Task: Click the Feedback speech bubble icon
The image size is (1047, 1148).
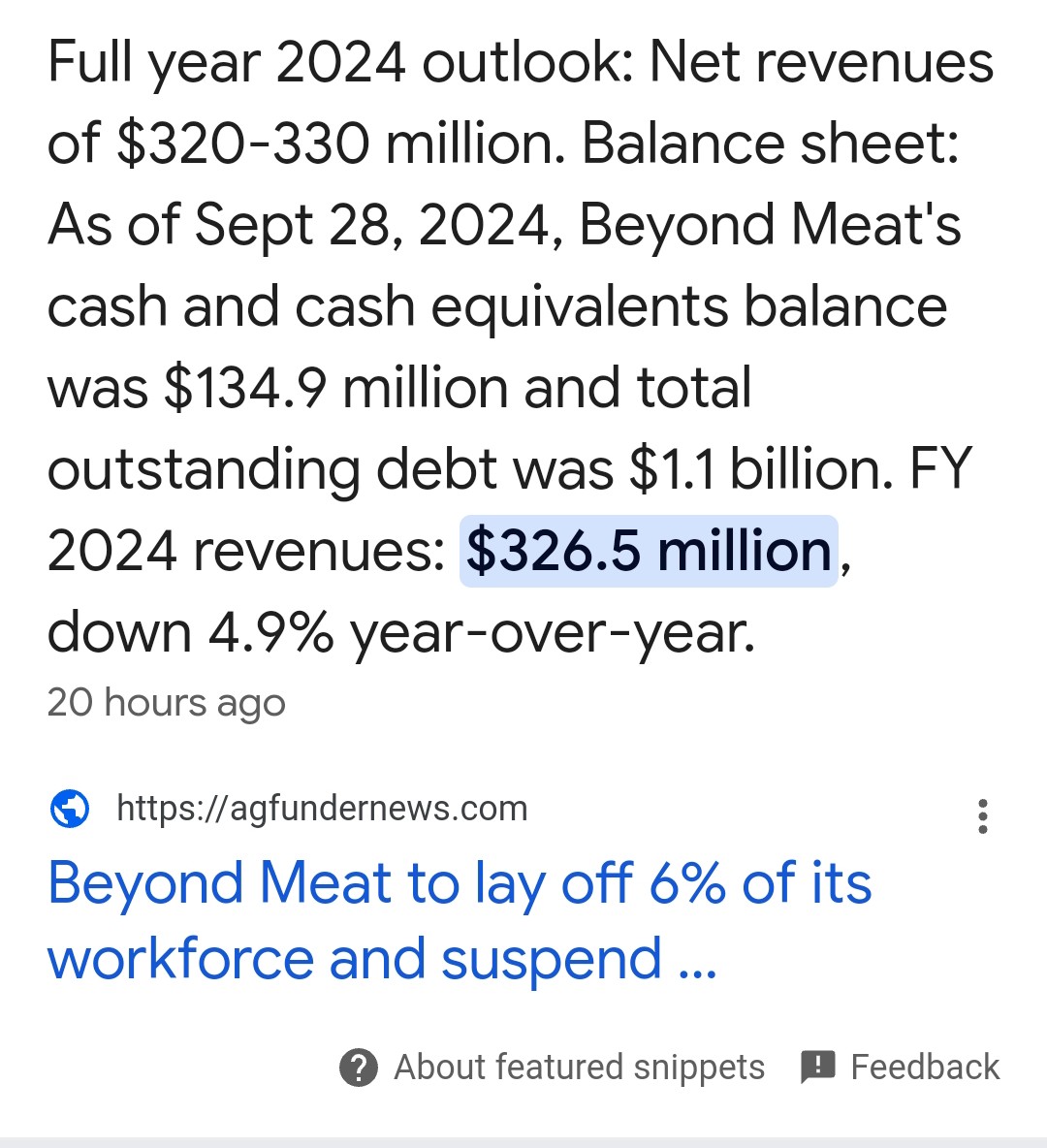Action: pyautogui.click(x=818, y=1068)
